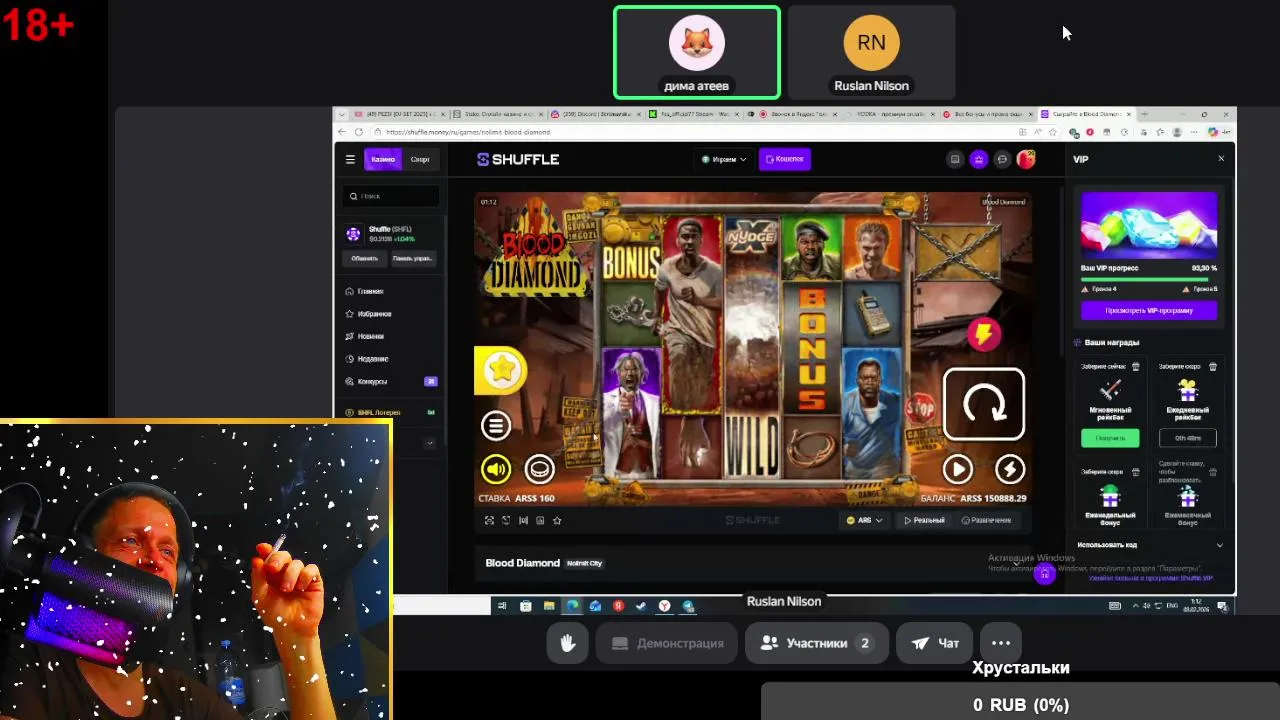Add Blood Diamond to favorites star
Viewport: 1280px width, 720px height.
click(x=557, y=520)
